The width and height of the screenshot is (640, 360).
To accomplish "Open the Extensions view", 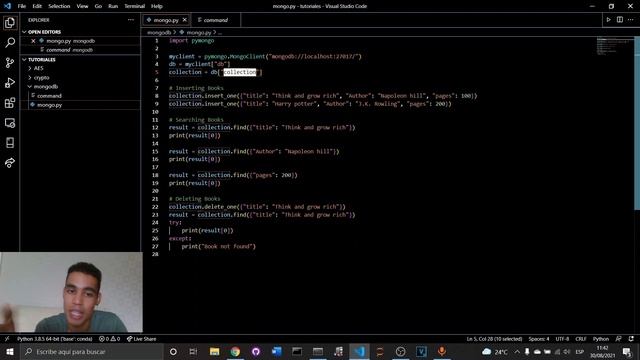I will coord(10,102).
